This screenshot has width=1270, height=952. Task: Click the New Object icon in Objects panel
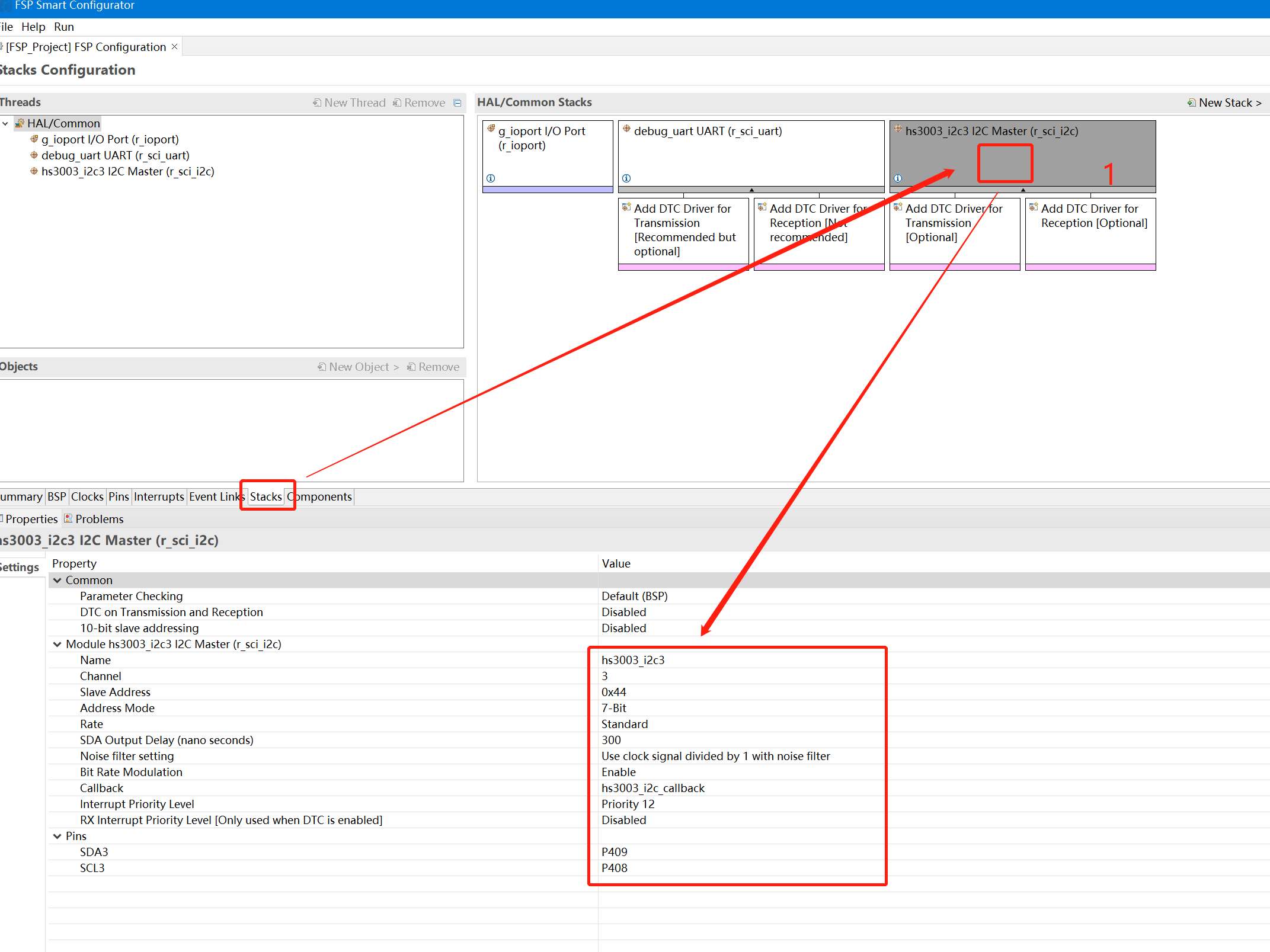(322, 367)
